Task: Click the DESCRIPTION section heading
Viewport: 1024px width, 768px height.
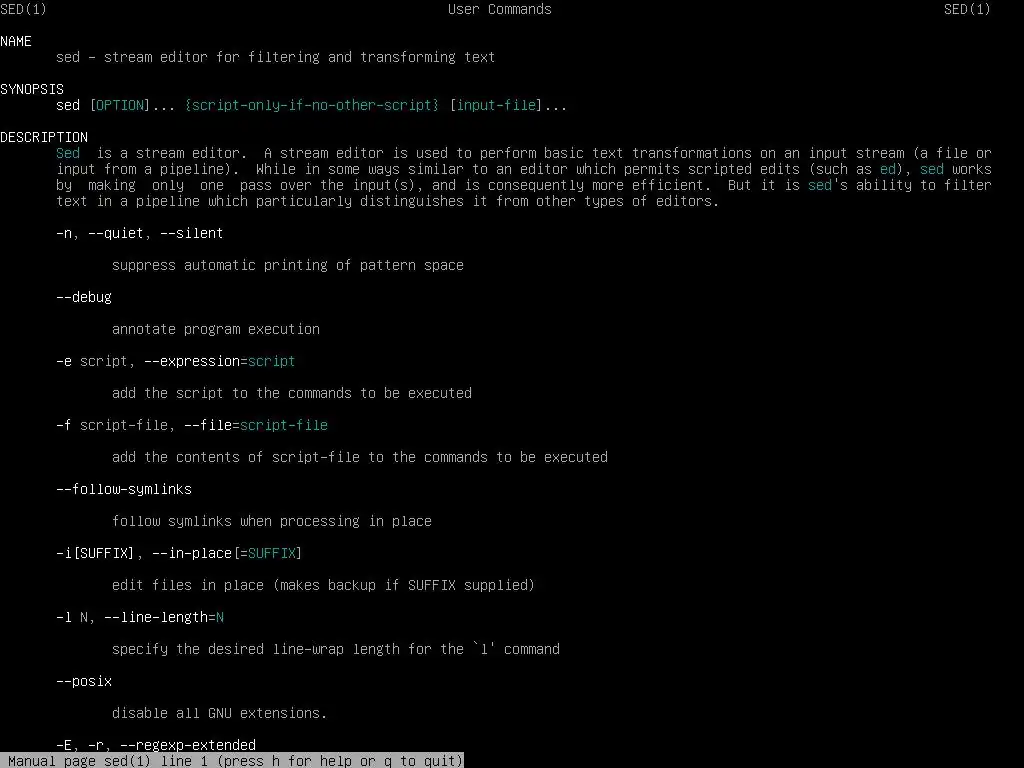Action: [44, 137]
